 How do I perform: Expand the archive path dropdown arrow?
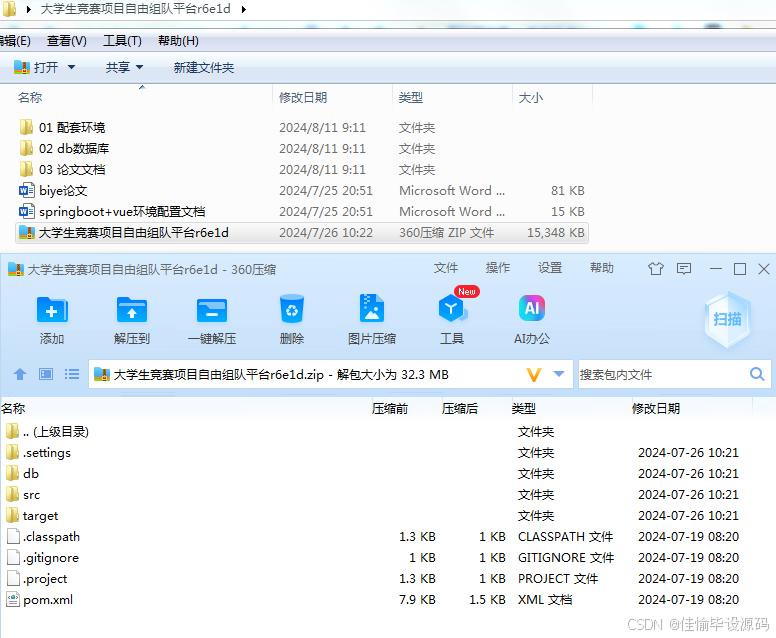coord(559,374)
